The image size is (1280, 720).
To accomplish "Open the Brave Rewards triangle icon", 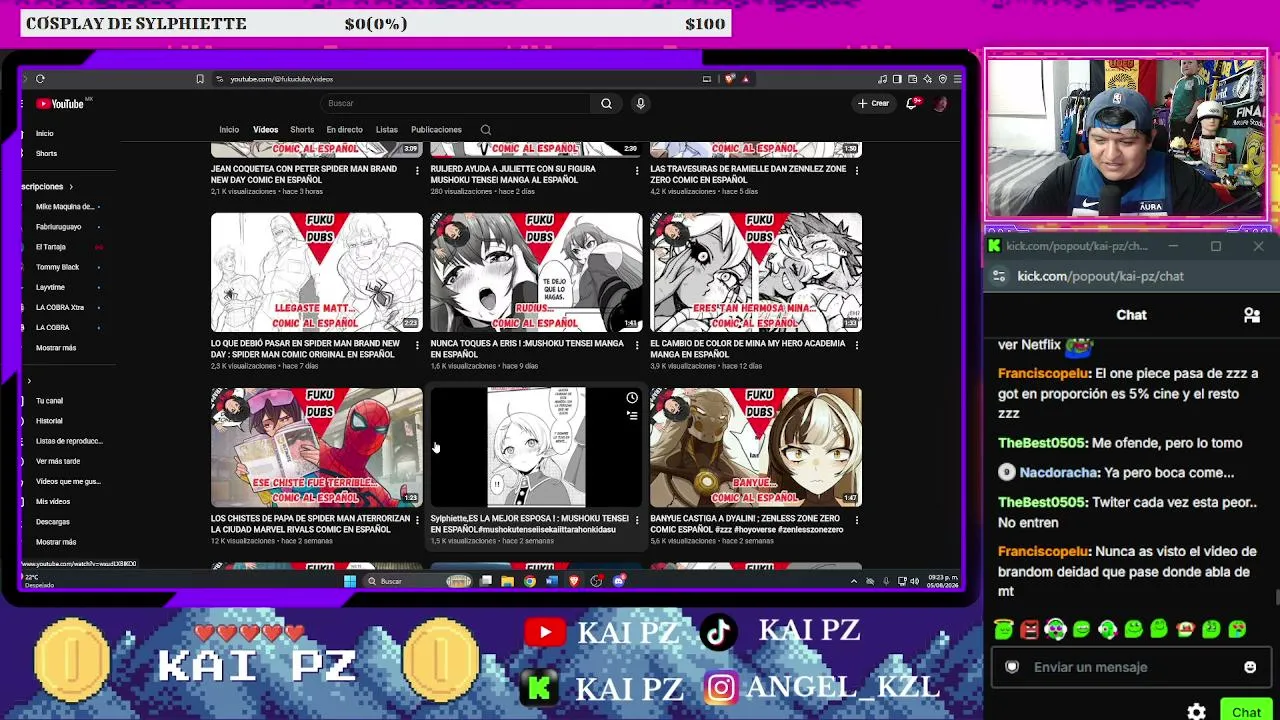I will 745,79.
